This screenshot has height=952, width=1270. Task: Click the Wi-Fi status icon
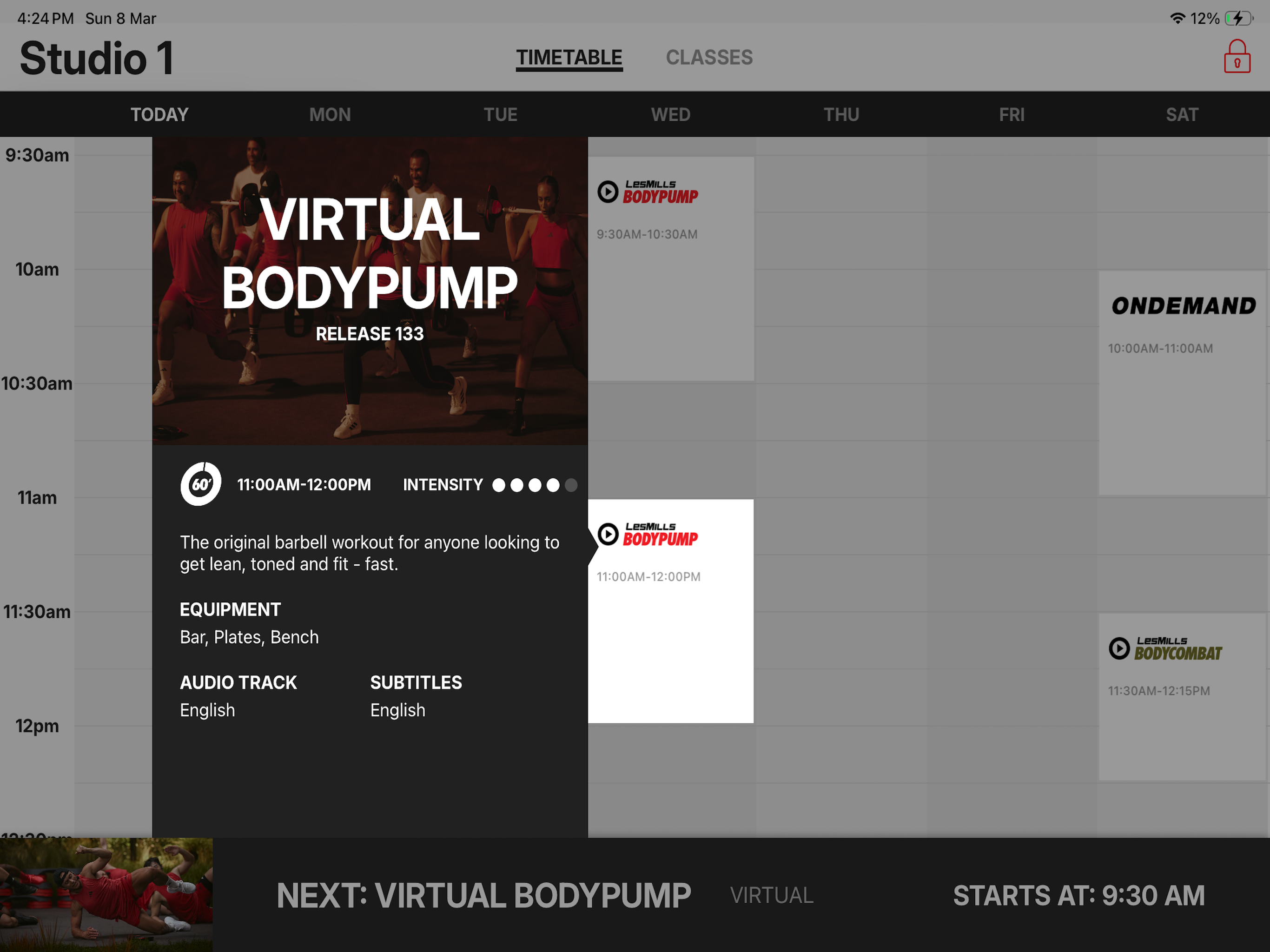pos(1177,19)
